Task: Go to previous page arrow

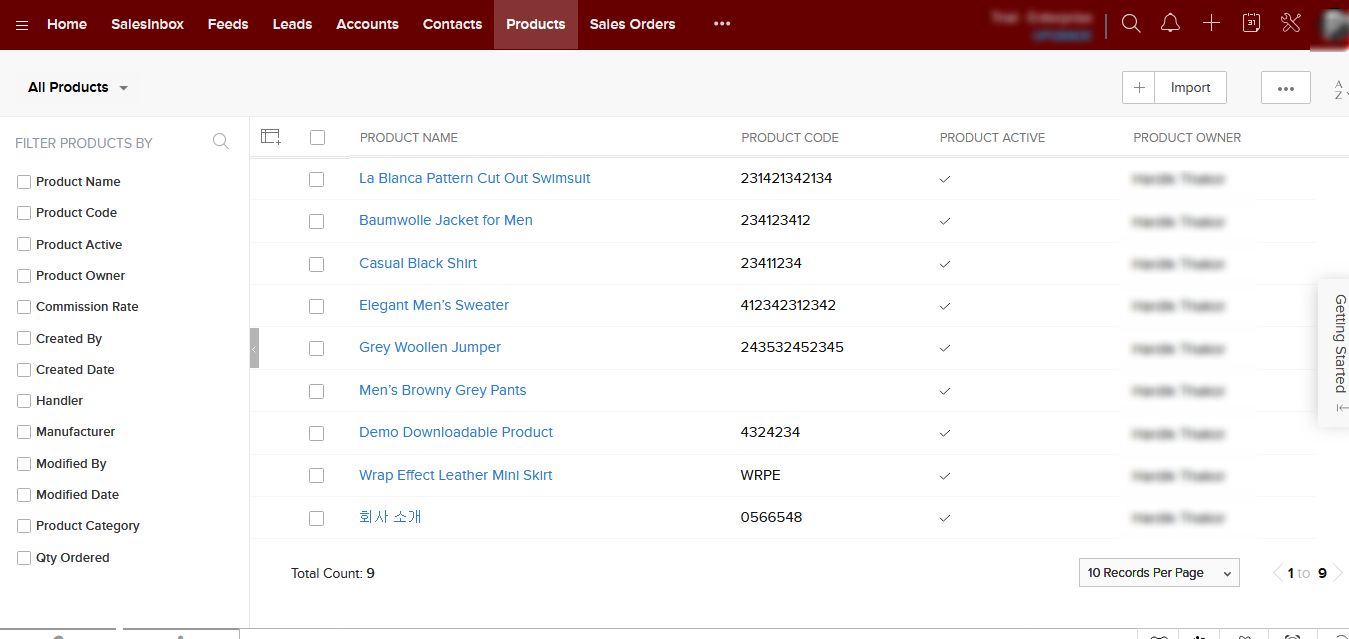Action: [x=1277, y=573]
